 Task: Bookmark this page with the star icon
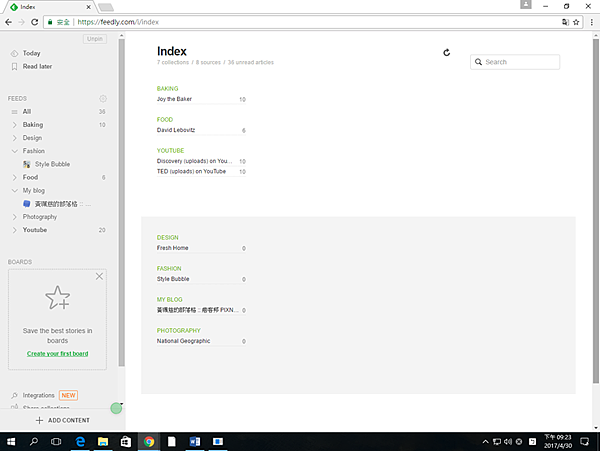coord(576,22)
